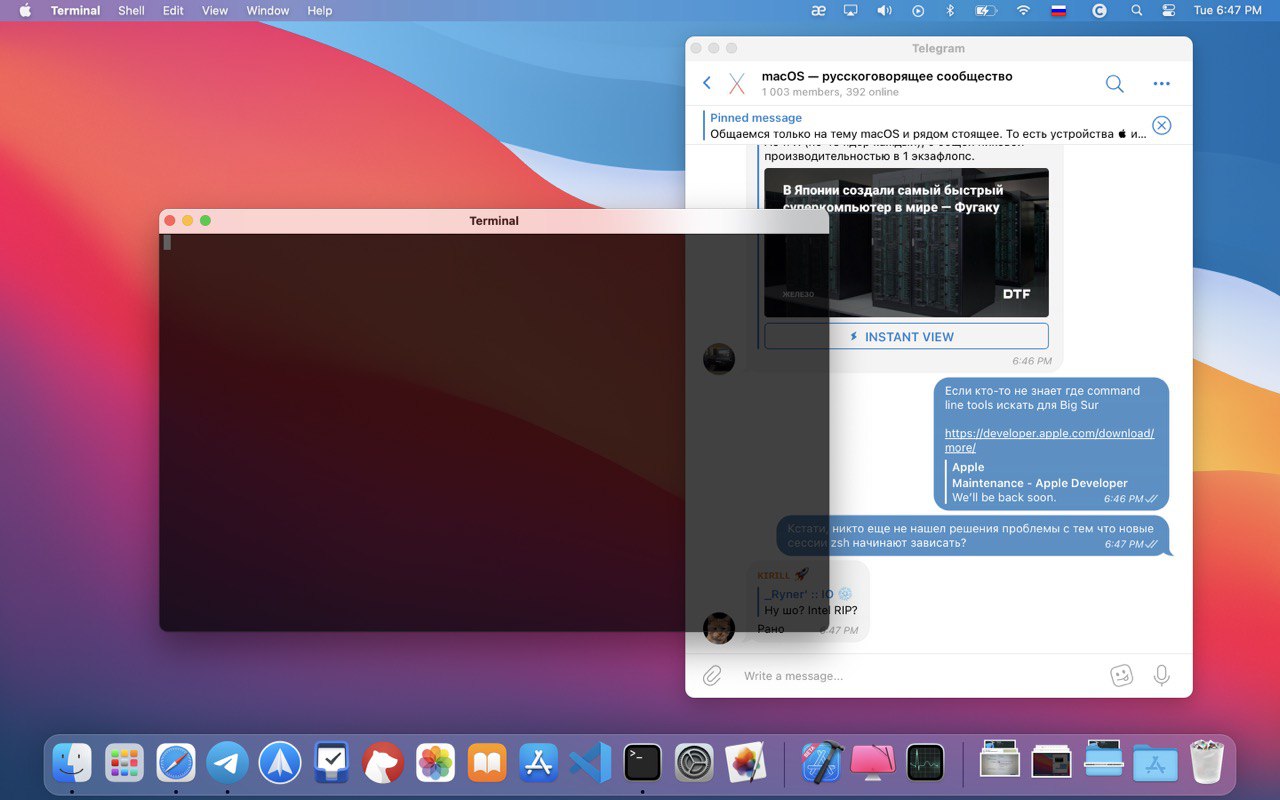The width and height of the screenshot is (1280, 800).
Task: Open Safari from the Dock
Action: coord(176,762)
